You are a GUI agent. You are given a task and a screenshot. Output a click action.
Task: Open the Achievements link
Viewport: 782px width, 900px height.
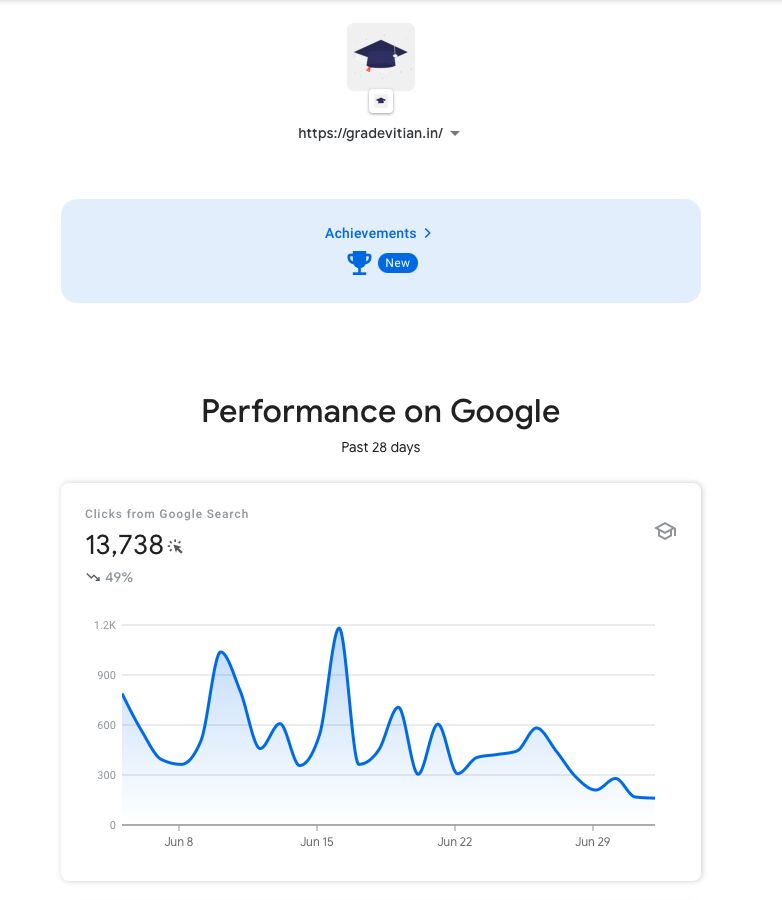[370, 233]
